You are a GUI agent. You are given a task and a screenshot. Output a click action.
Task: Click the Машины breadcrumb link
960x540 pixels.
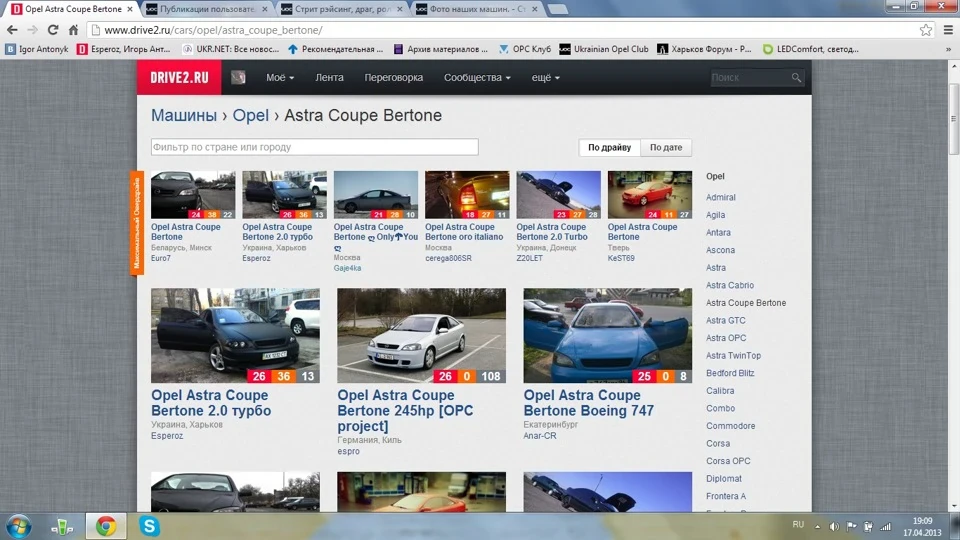tap(184, 115)
